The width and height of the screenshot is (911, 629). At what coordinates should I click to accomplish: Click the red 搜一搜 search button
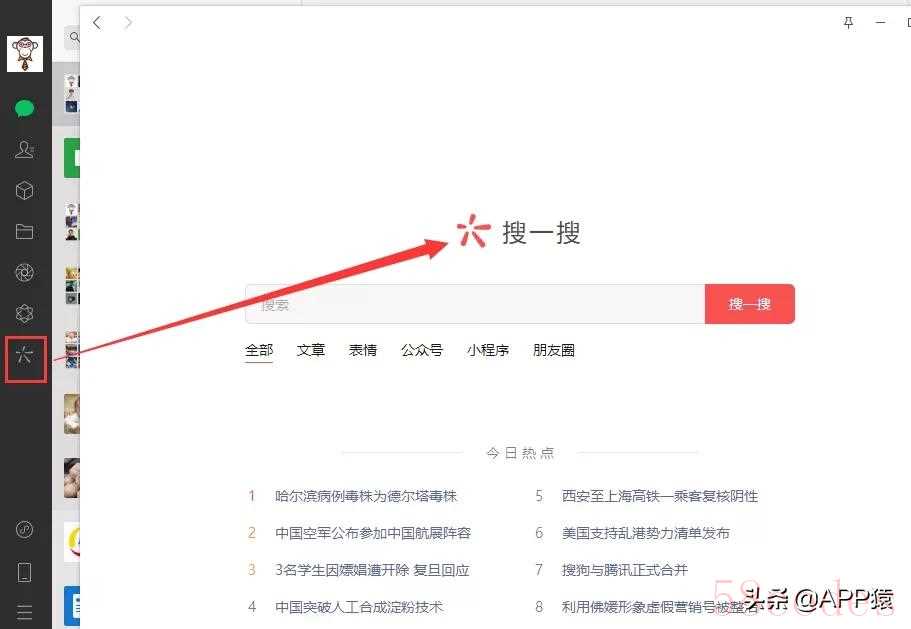point(749,304)
